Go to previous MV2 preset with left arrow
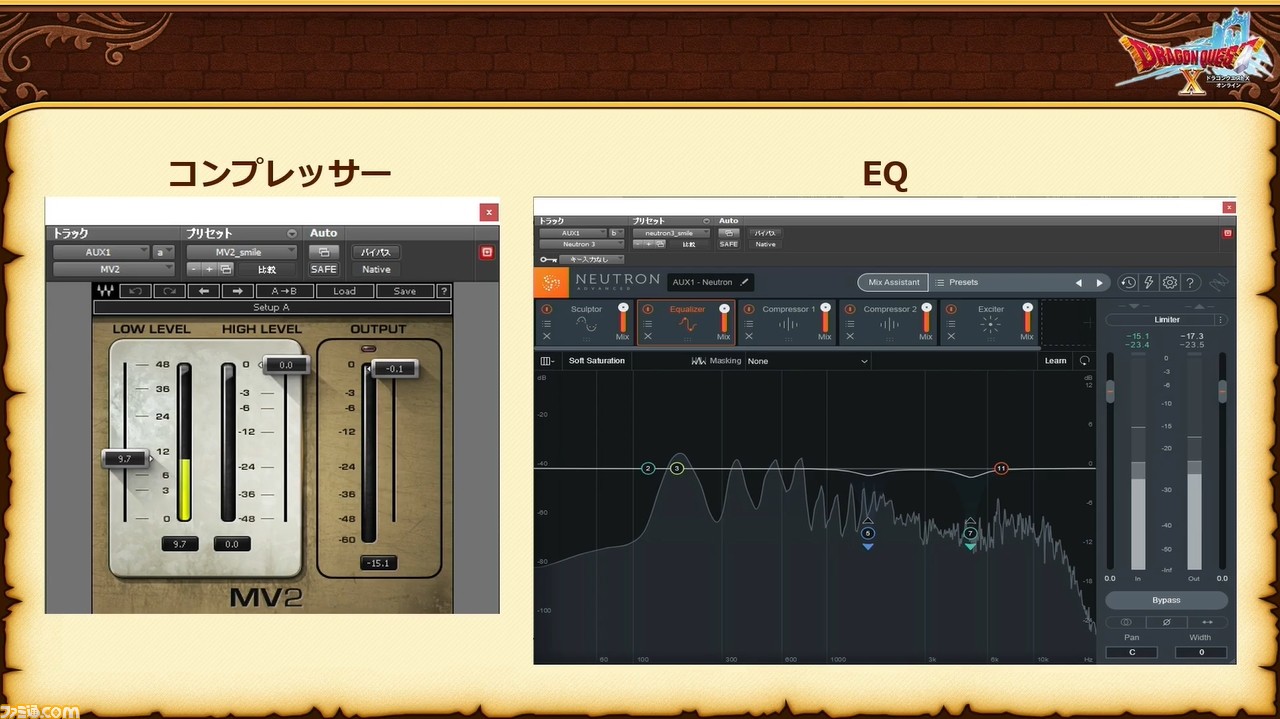Viewport: 1280px width, 719px height. [x=203, y=291]
